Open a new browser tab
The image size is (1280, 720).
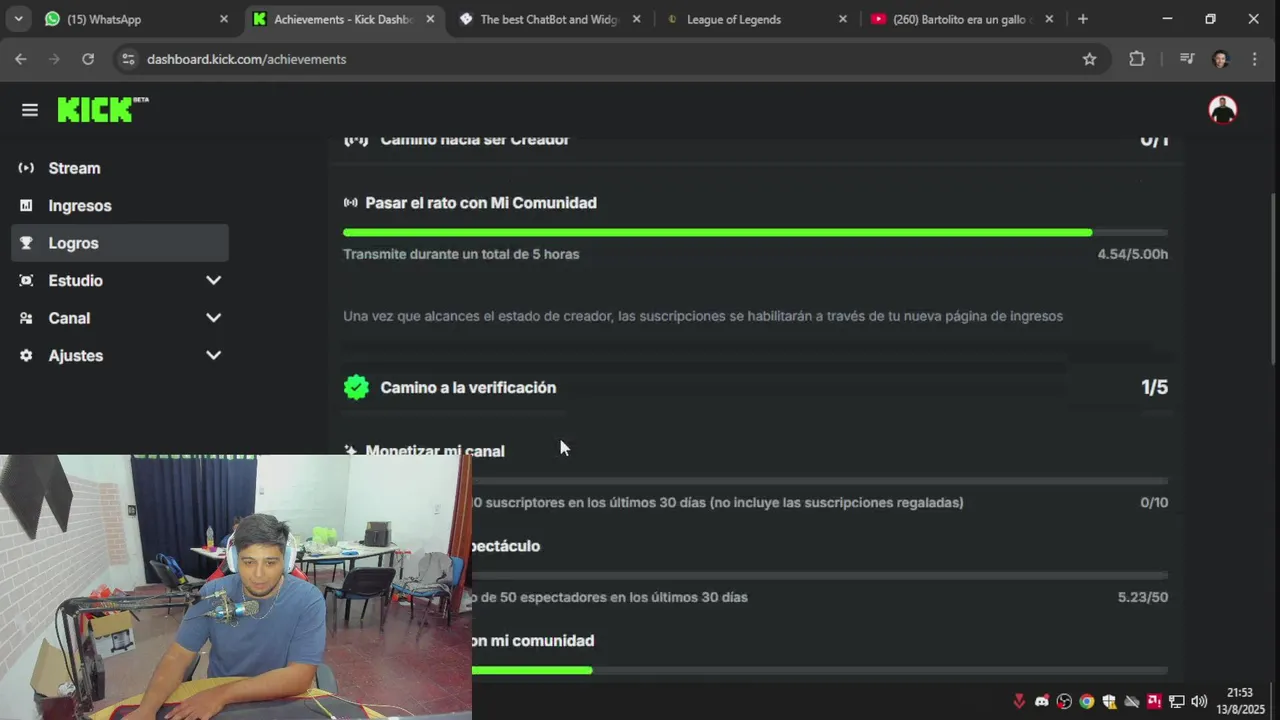point(1083,19)
